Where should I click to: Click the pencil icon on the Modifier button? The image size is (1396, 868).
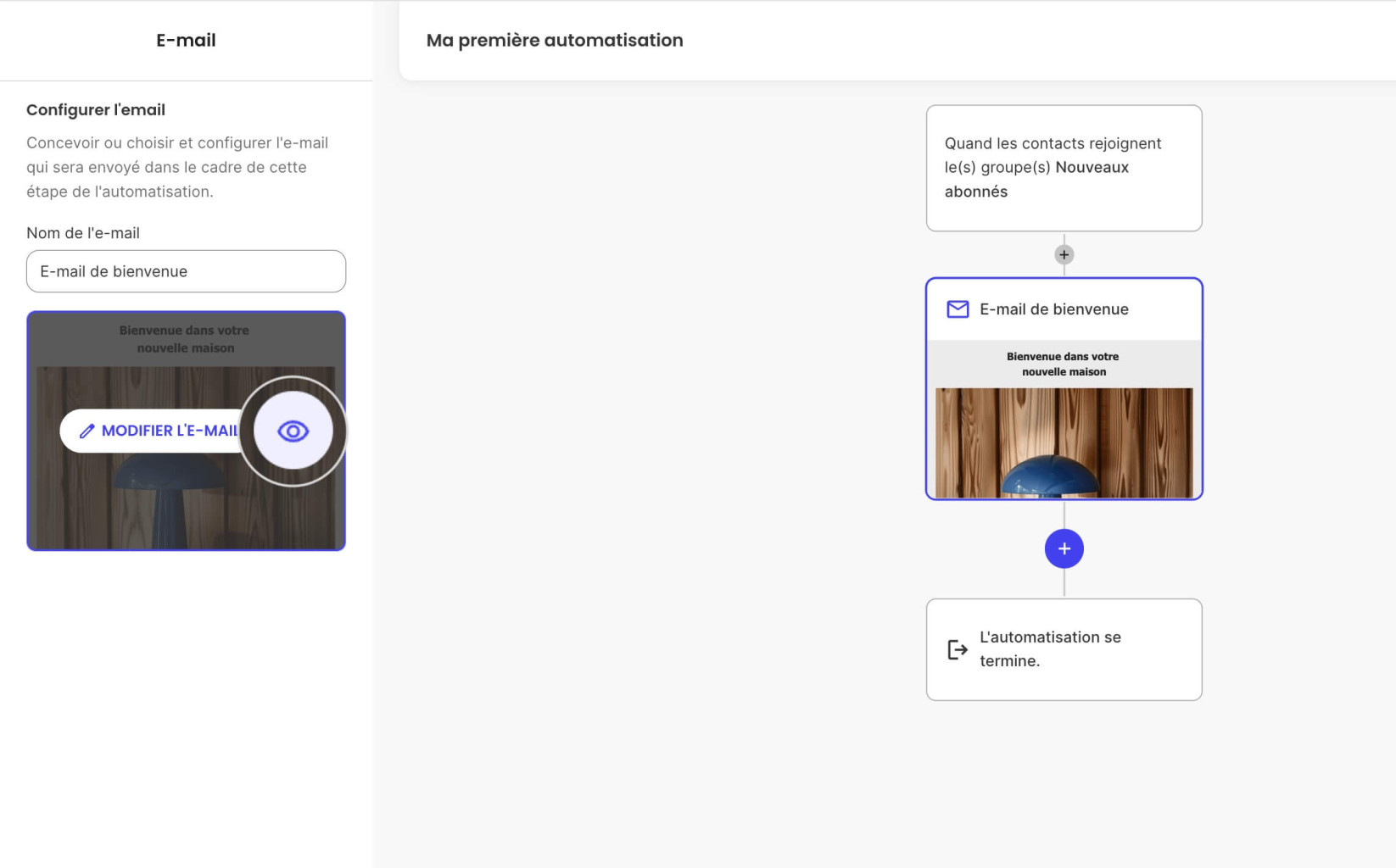(x=87, y=431)
